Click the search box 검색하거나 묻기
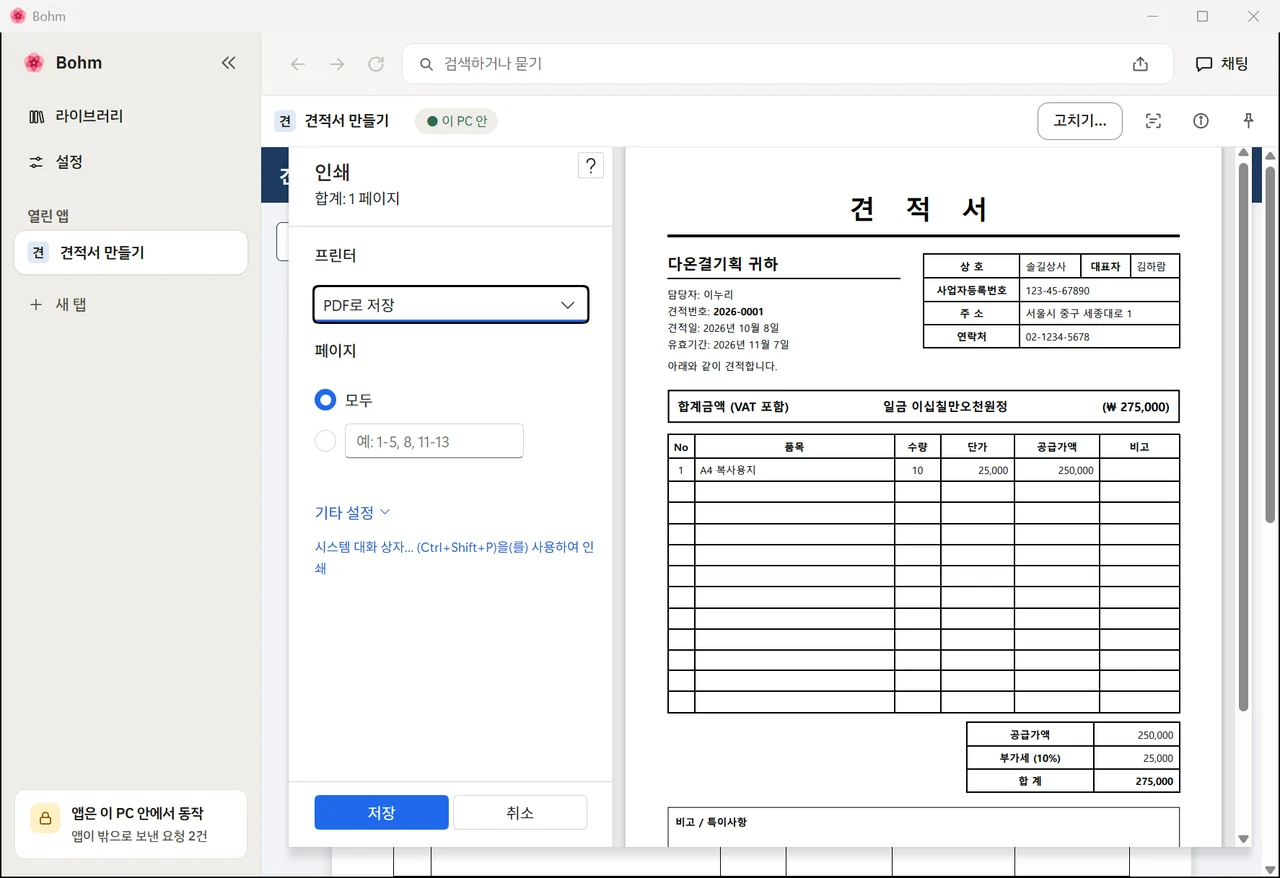The width and height of the screenshot is (1280, 878). tap(788, 64)
